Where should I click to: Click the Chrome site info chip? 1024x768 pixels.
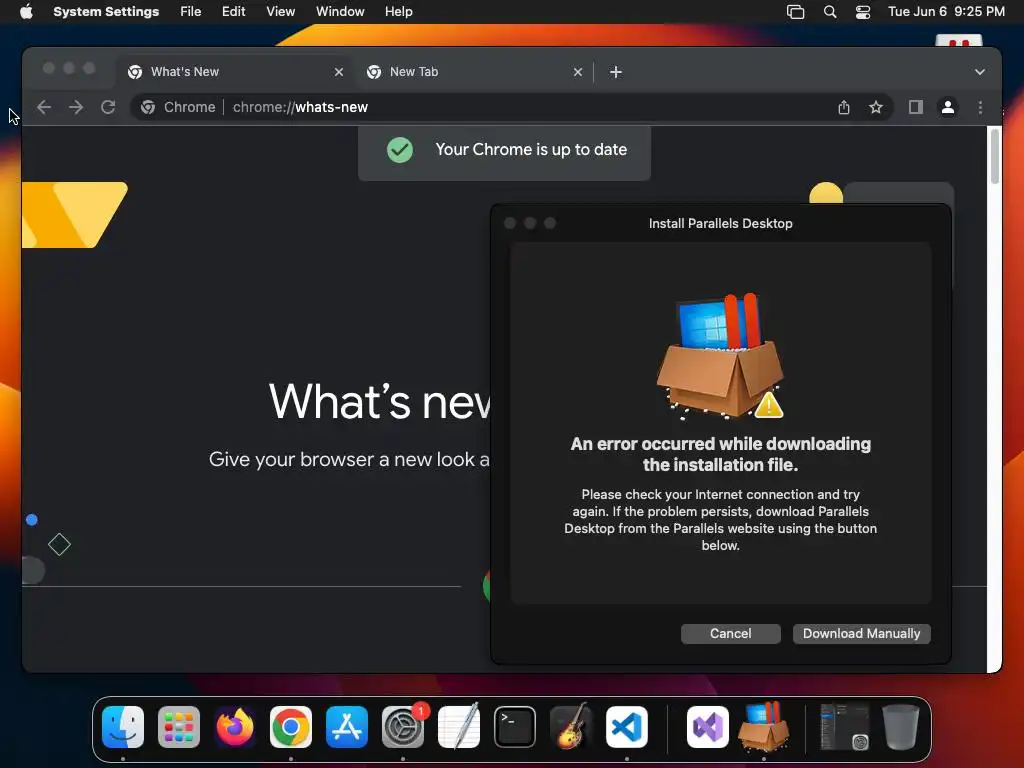click(x=178, y=107)
